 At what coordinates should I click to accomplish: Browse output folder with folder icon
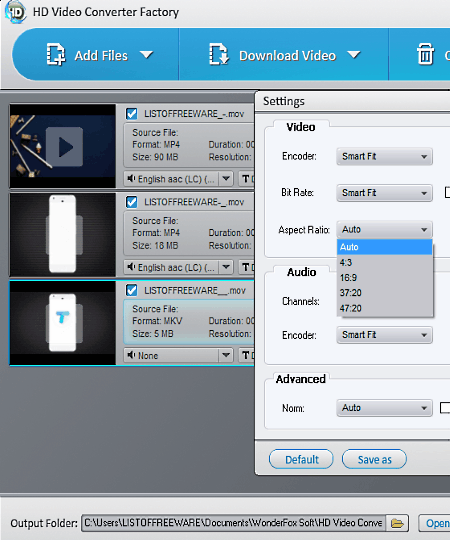click(x=397, y=523)
